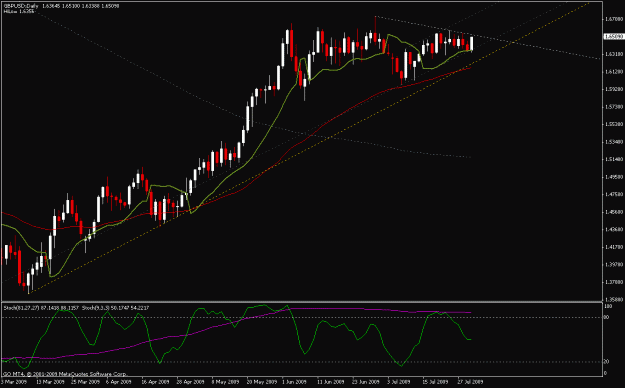The height and width of the screenshot is (388, 625).
Task: Click the 1.49580 price axis label
Action: click(x=614, y=177)
